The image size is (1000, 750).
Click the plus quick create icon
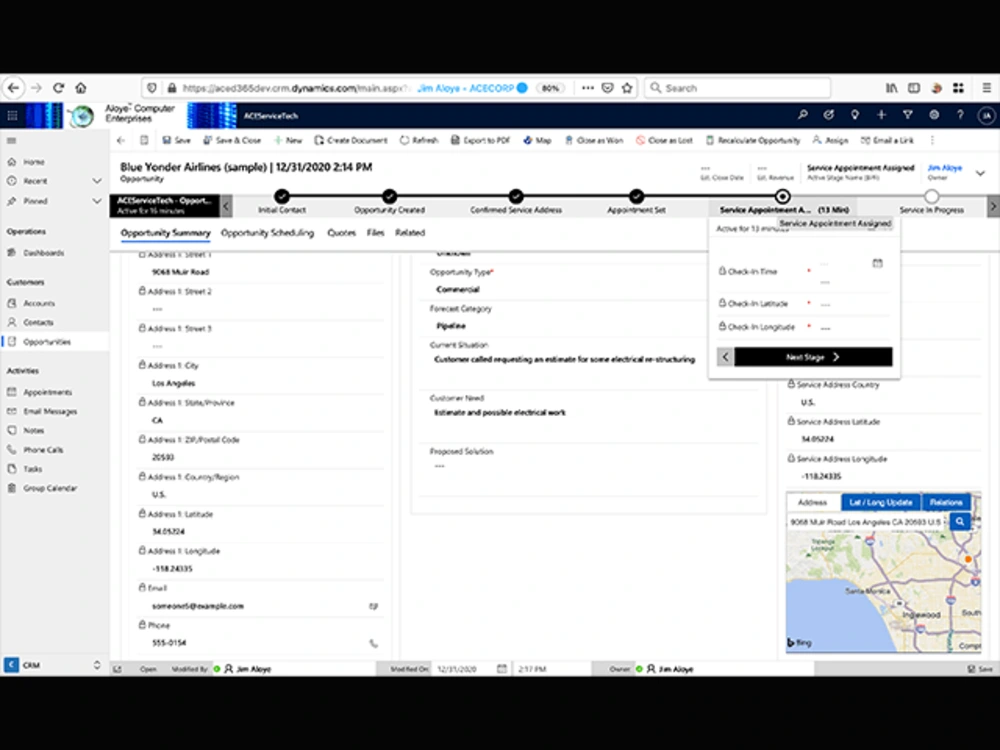[x=881, y=115]
